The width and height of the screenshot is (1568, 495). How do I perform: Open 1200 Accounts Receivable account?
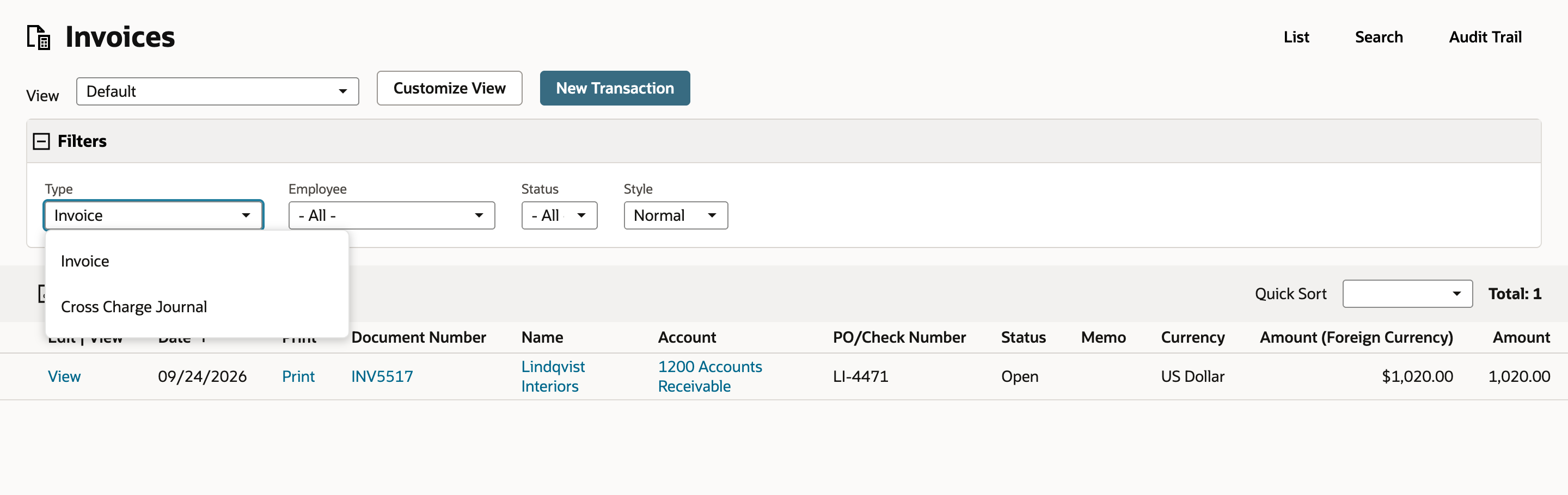tap(710, 376)
